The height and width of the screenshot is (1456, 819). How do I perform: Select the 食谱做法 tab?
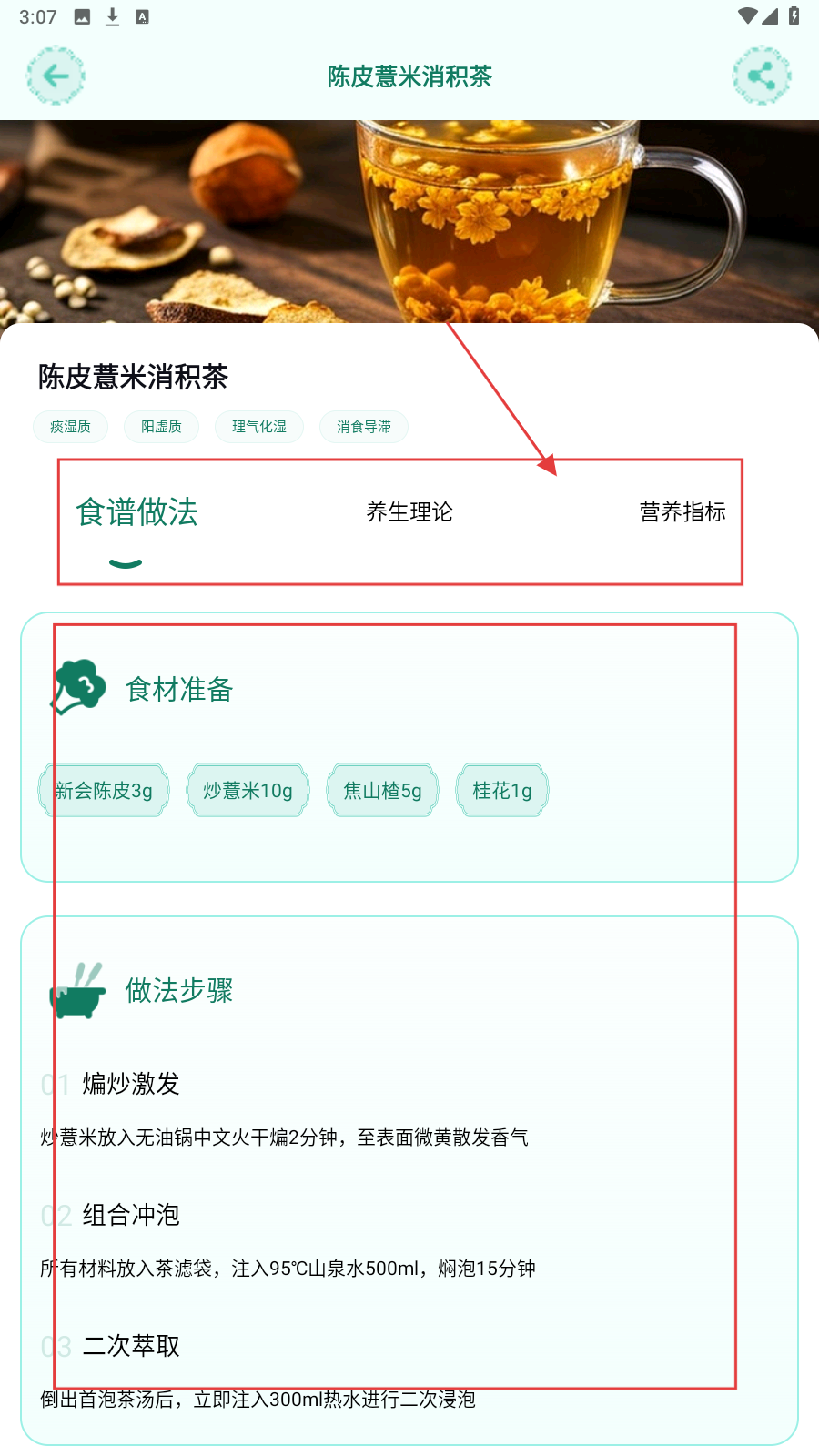point(136,512)
